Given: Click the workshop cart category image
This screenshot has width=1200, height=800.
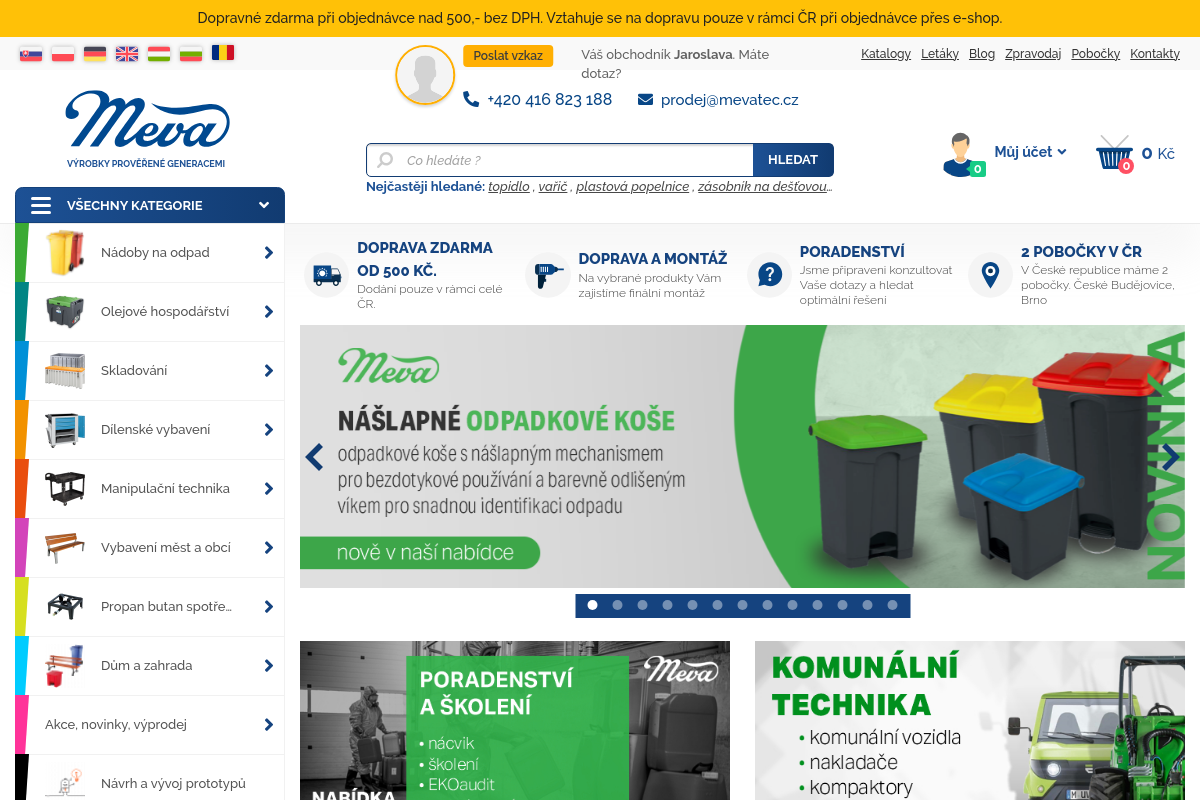Looking at the screenshot, I should 65,430.
